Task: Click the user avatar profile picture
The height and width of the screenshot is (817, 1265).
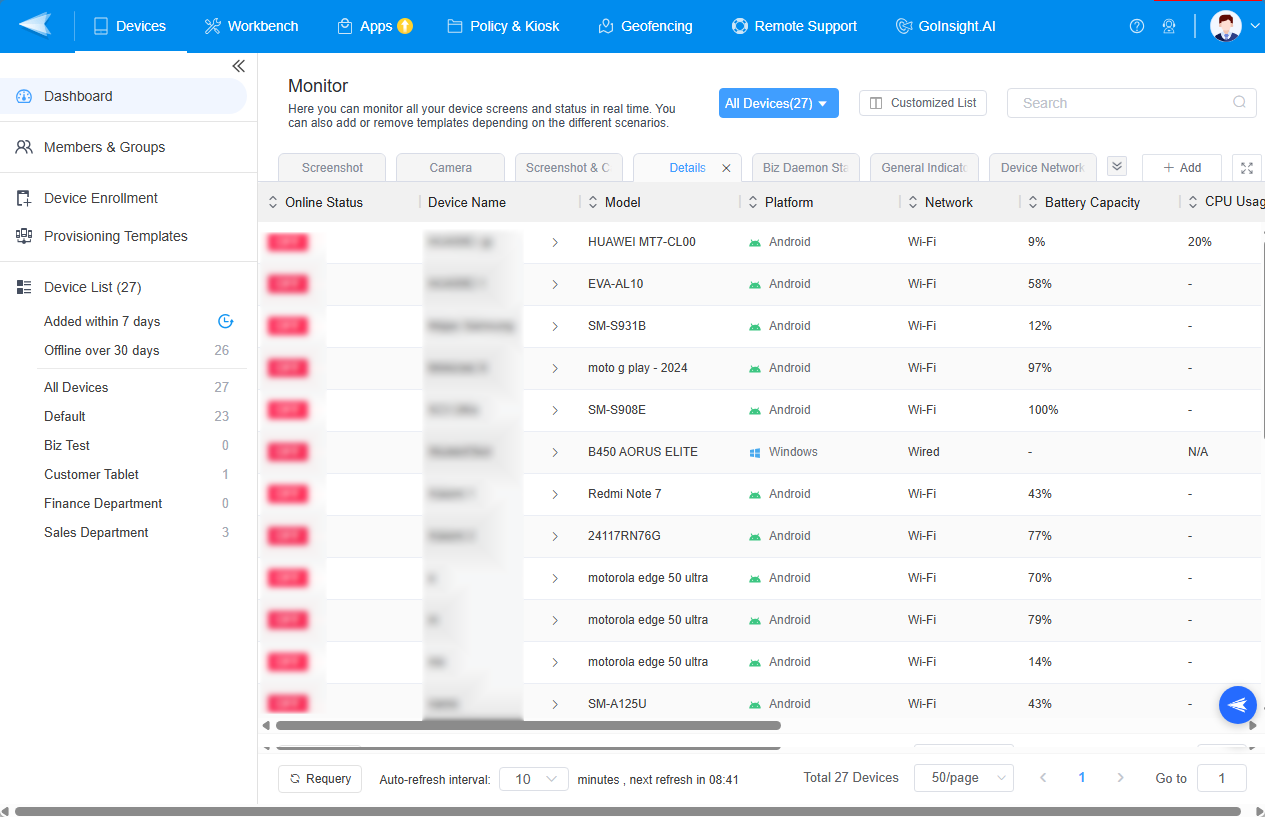Action: [1225, 26]
